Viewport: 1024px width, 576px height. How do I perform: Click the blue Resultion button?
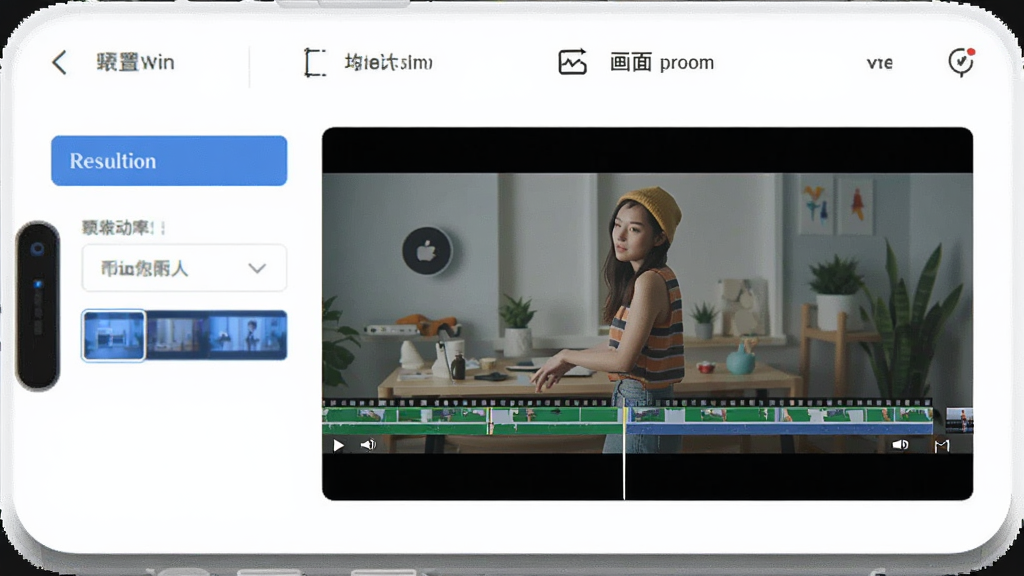tap(169, 161)
